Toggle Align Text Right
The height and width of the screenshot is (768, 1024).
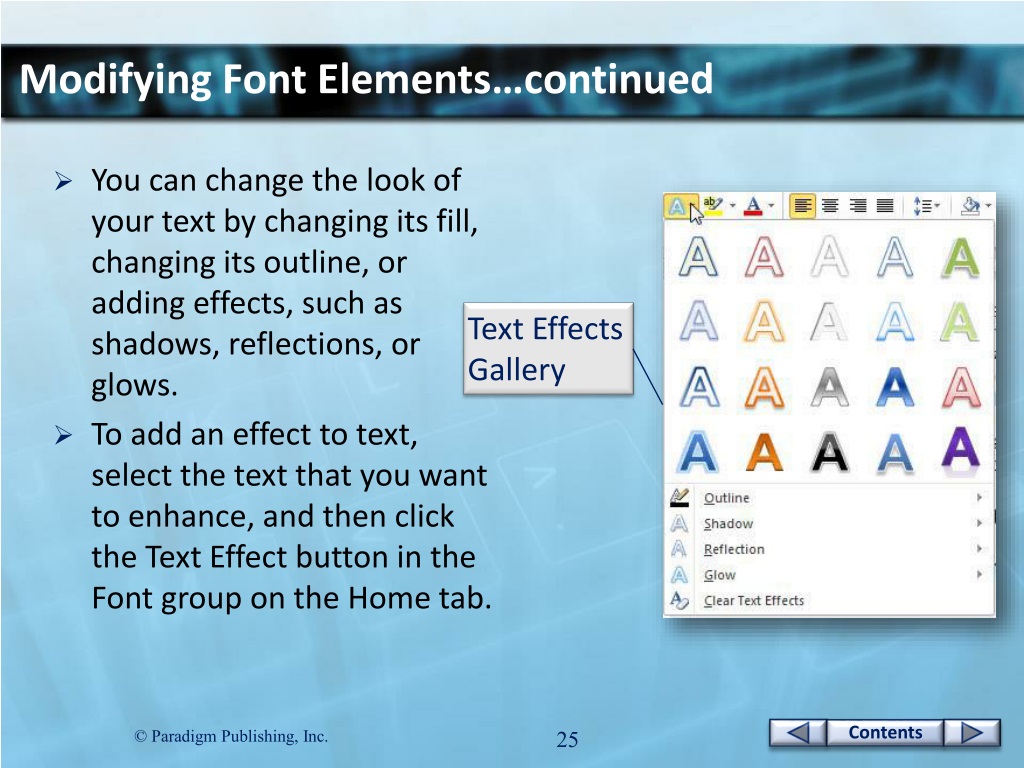click(x=857, y=206)
